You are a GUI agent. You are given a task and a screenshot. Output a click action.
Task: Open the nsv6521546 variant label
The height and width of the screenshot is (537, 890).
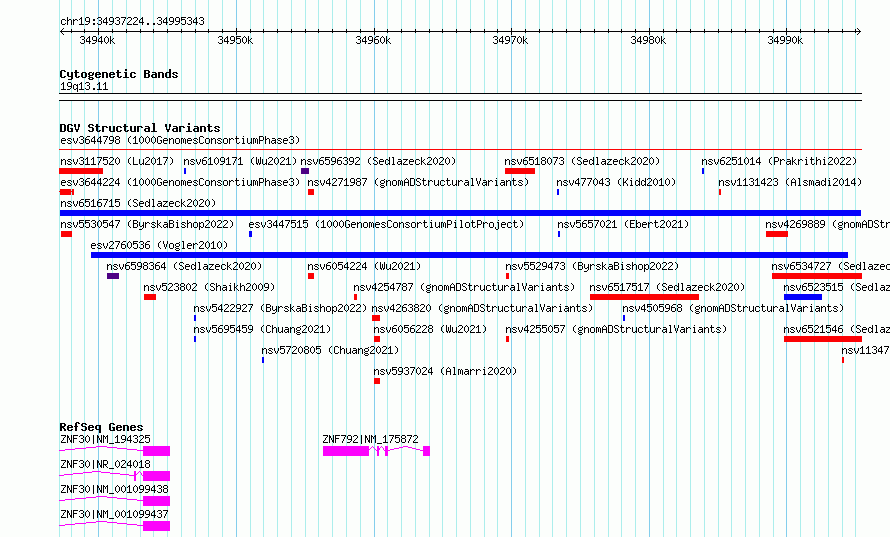point(837,329)
